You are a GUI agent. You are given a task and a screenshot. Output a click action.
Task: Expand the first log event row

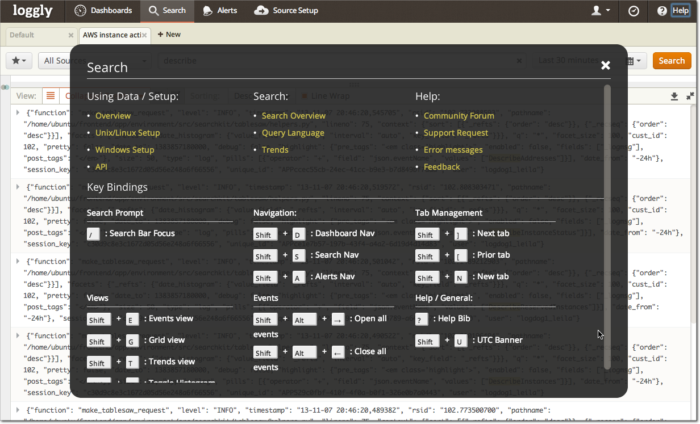click(x=18, y=113)
